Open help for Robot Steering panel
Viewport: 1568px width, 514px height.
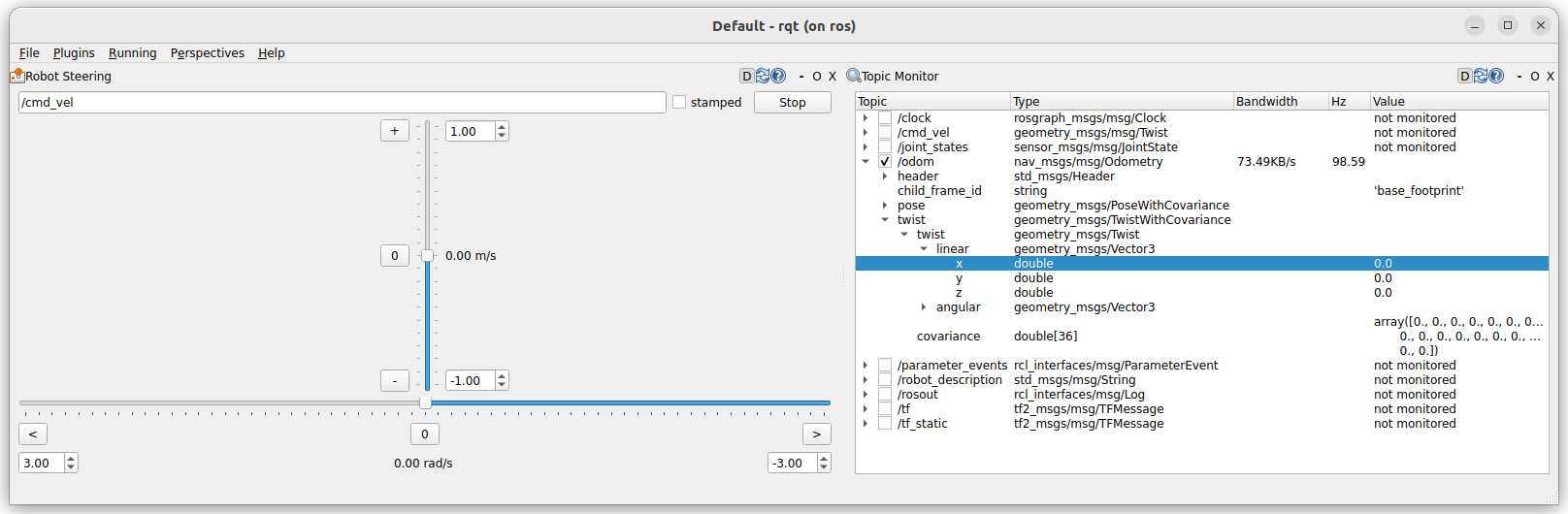778,76
